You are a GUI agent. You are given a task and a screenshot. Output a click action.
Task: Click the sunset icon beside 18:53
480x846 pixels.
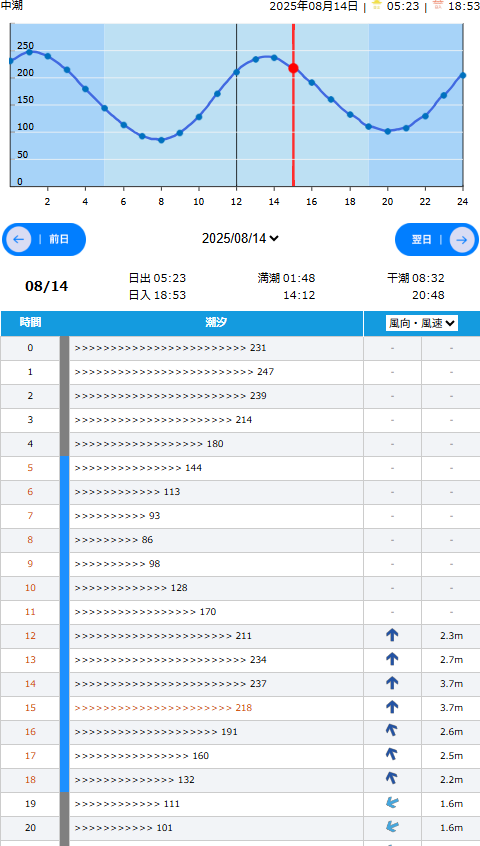coord(438,5)
